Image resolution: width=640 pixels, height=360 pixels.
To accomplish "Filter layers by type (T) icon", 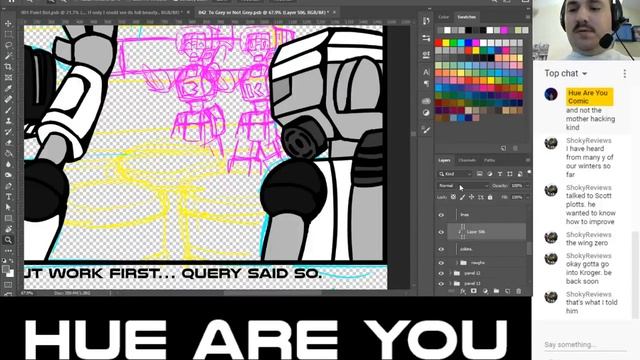I will [x=500, y=174].
